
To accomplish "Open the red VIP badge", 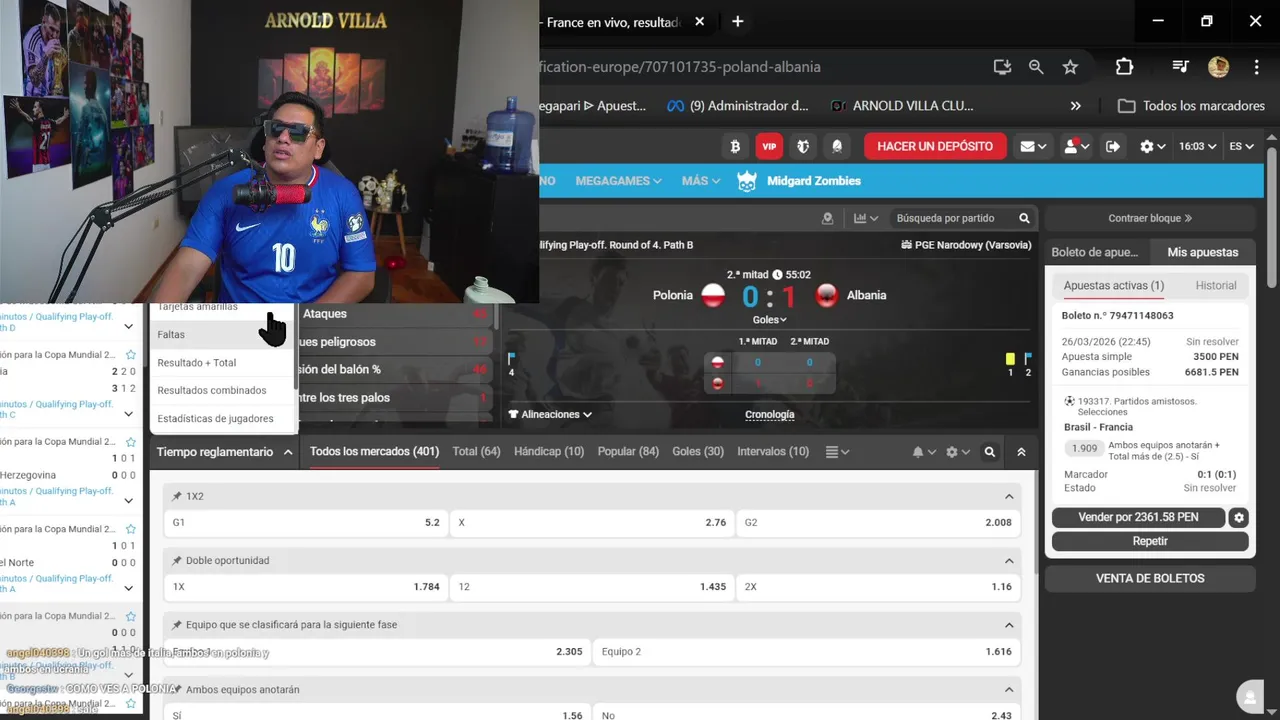I will coord(769,146).
